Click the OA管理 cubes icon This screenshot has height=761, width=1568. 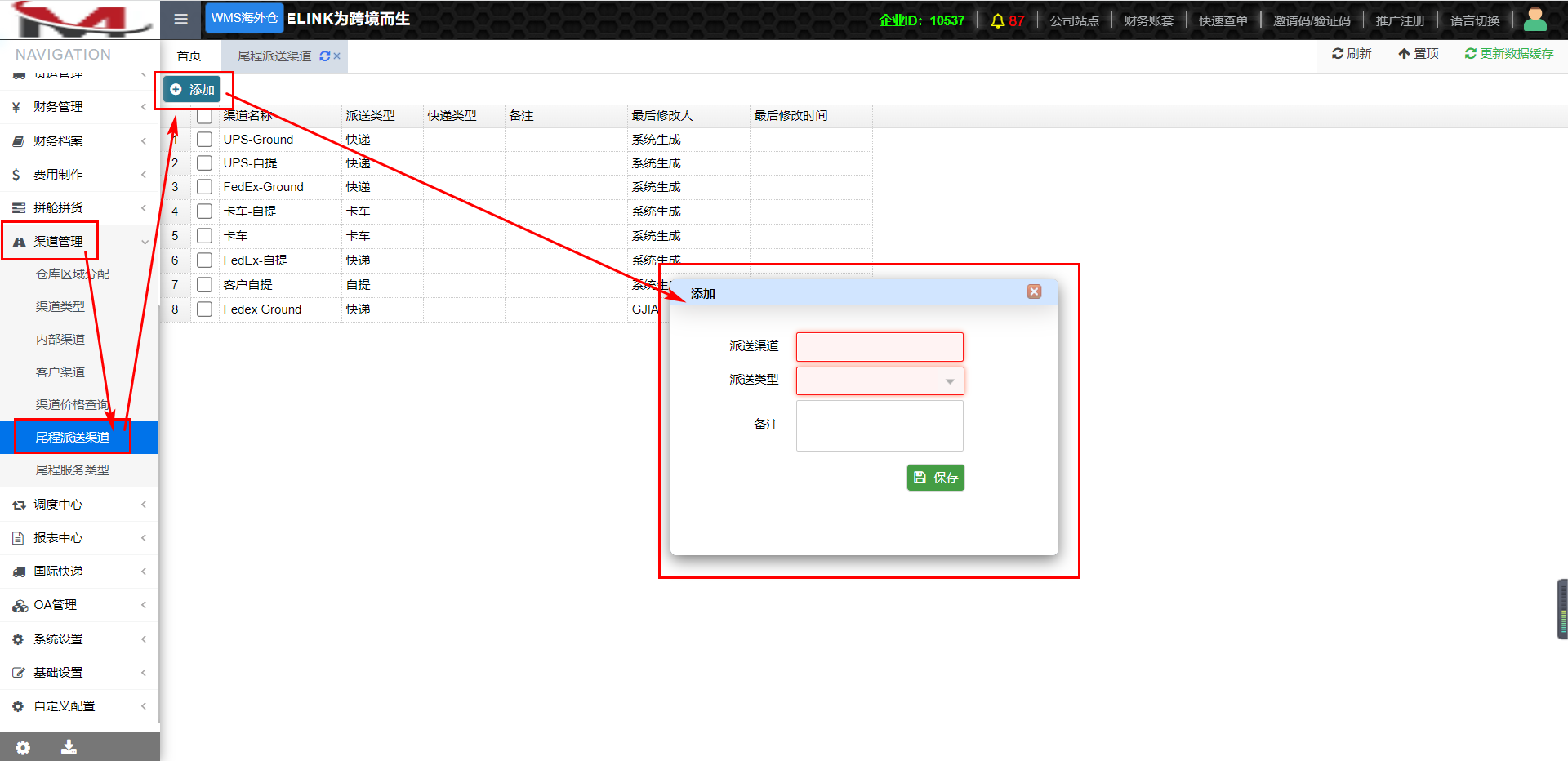(x=20, y=606)
